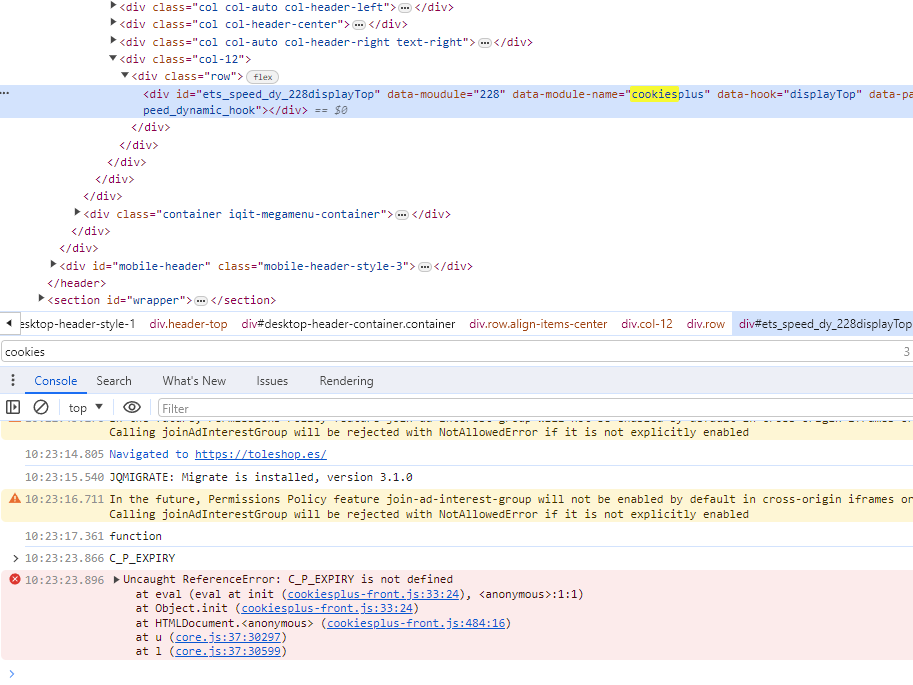The width and height of the screenshot is (913, 685).
Task: Expand the ellipsis of mobile-header div
Action: click(425, 267)
